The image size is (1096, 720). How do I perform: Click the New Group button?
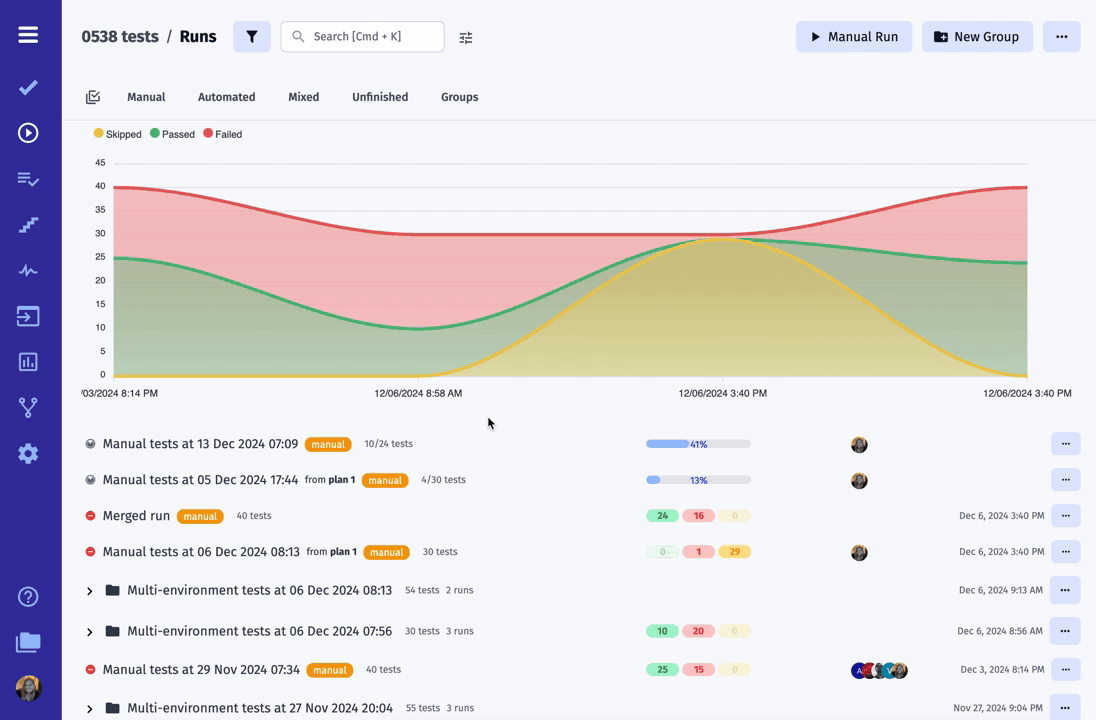(977, 36)
